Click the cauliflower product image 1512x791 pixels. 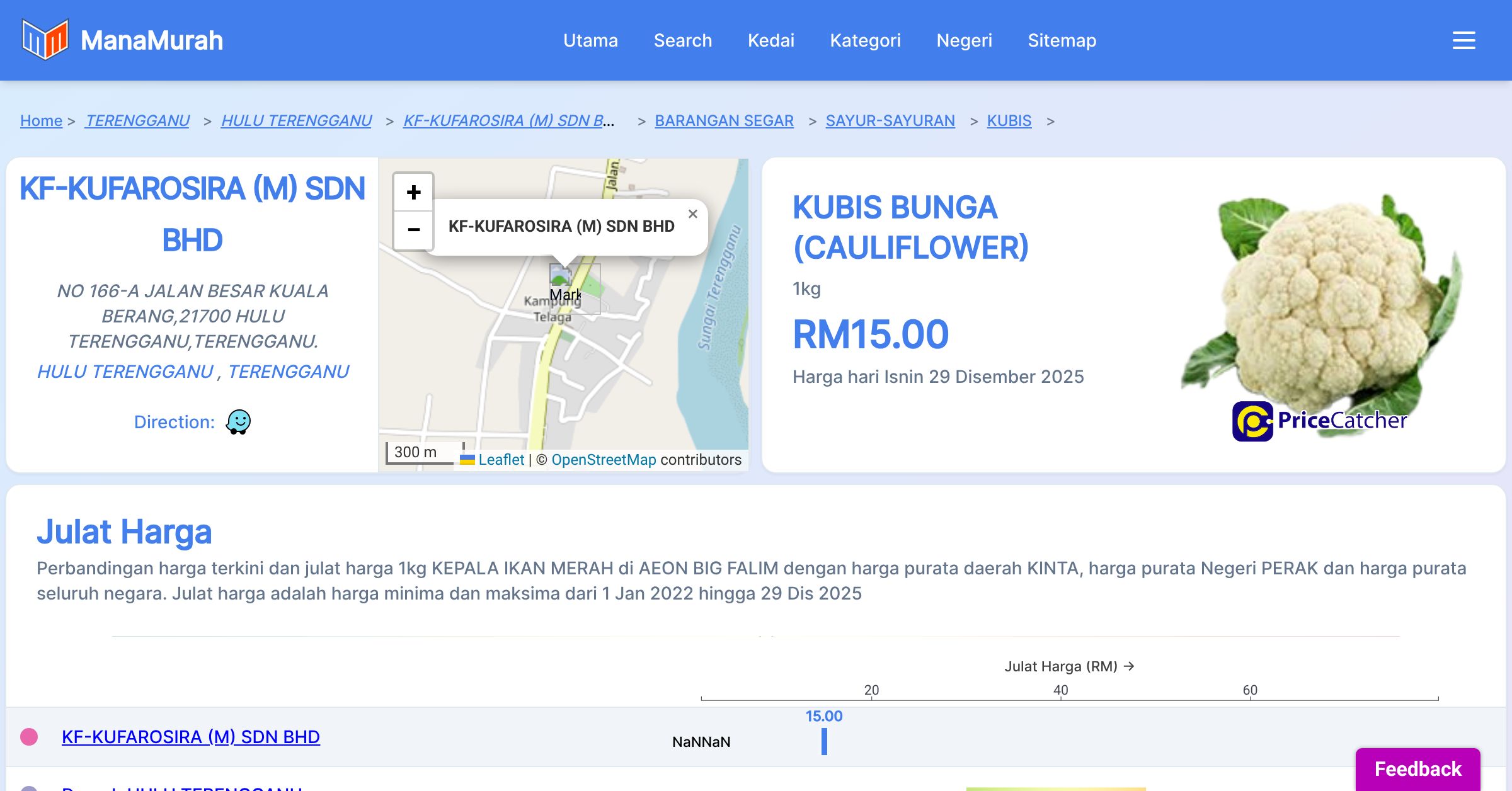pyautogui.click(x=1320, y=302)
